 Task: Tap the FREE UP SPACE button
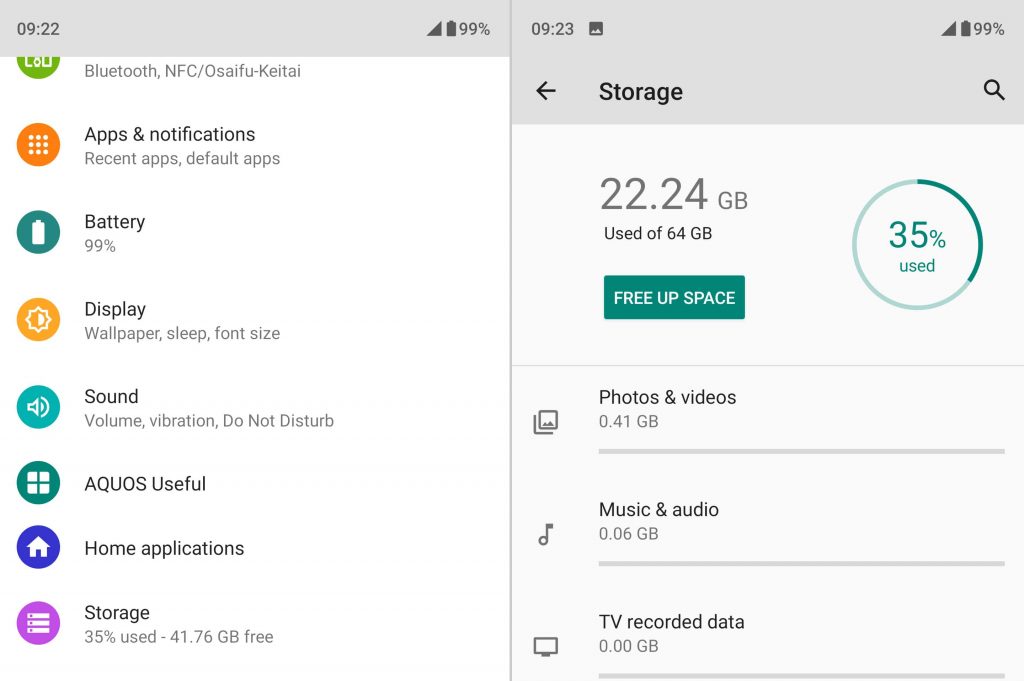click(x=674, y=298)
